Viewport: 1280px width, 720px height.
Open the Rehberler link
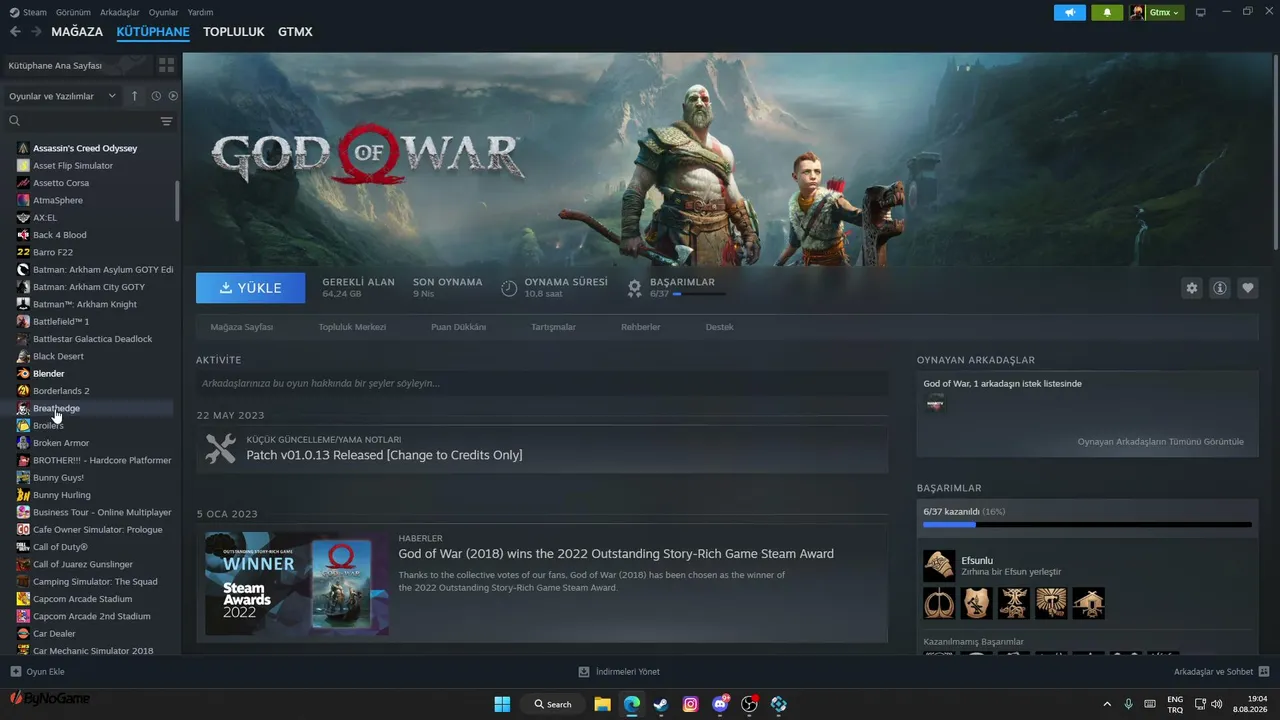point(641,327)
